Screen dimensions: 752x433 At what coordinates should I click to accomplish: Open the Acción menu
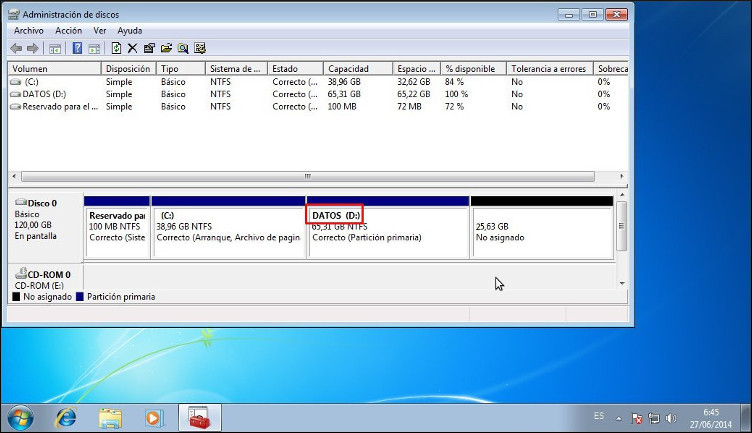coord(69,31)
